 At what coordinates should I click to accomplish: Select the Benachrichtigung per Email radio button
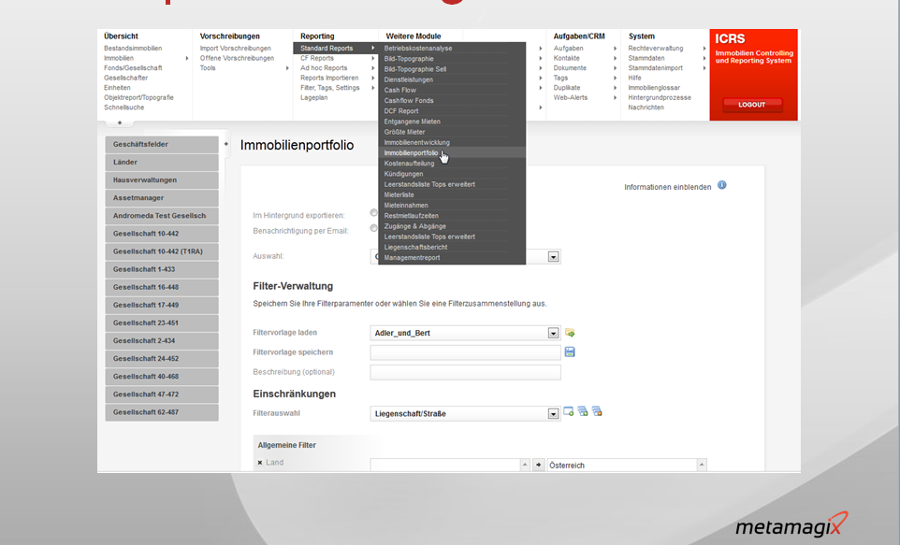[374, 228]
